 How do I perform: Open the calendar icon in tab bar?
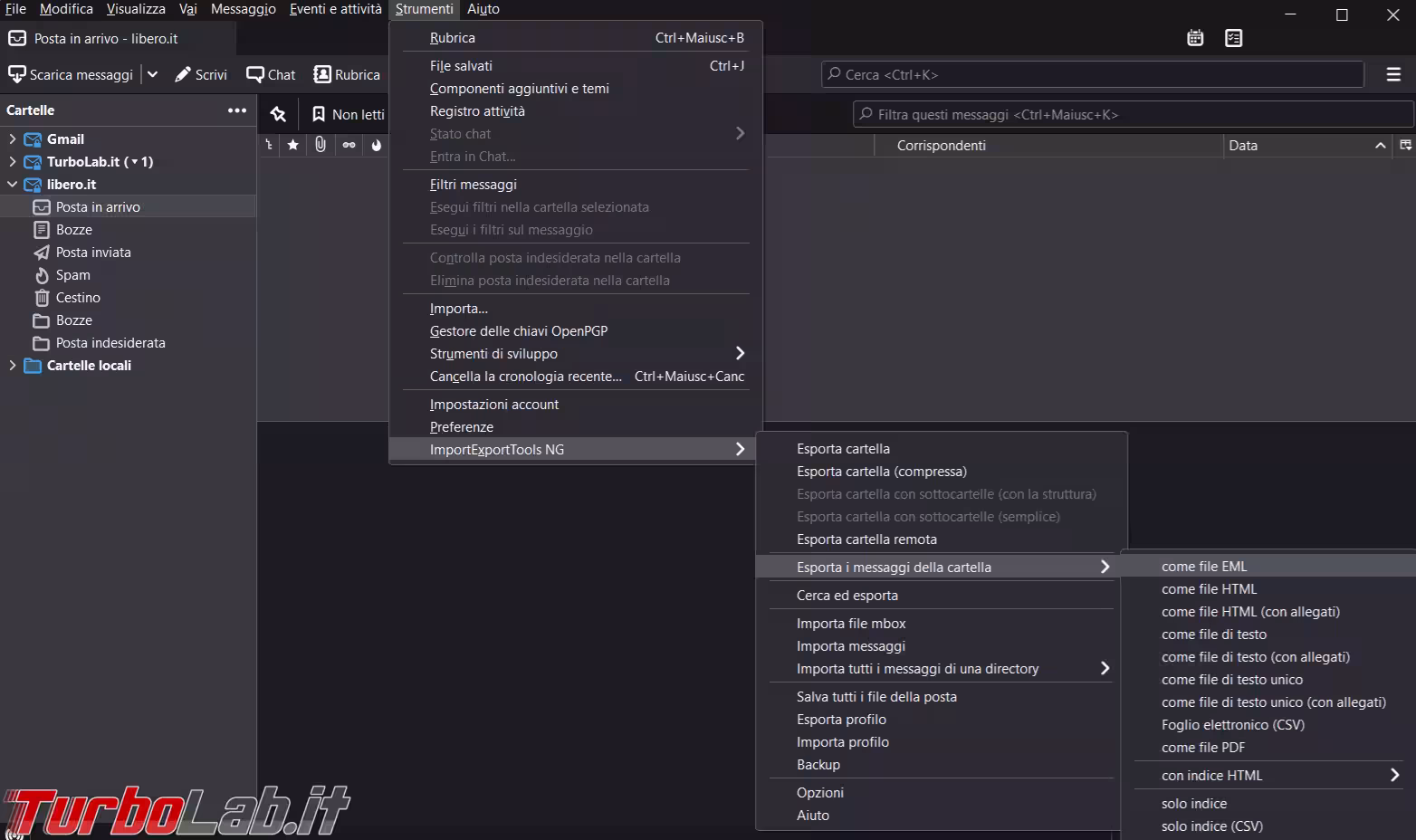click(x=1195, y=38)
